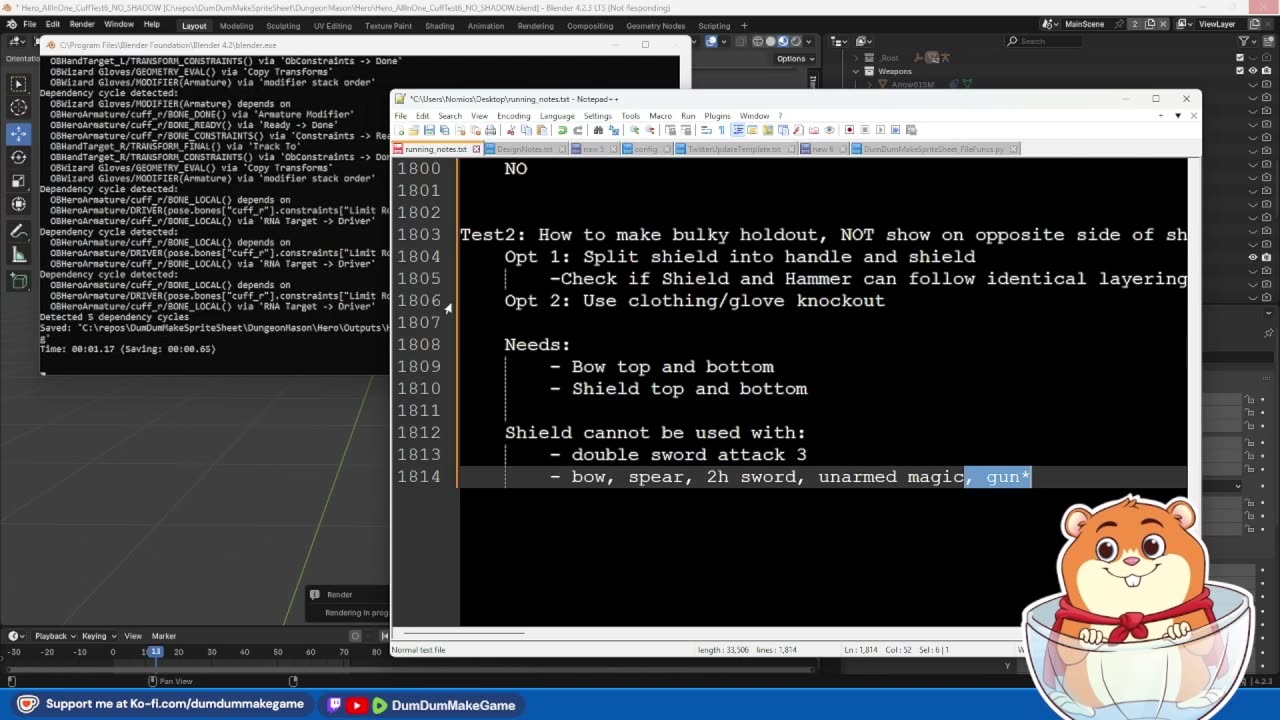Image resolution: width=1280 pixels, height=720 pixels.
Task: Toggle timeline auto keying record button
Action: 355,636
